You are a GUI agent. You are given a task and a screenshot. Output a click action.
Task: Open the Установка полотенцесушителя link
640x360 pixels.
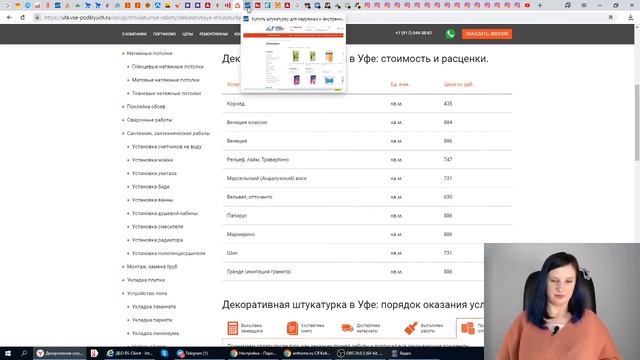click(x=168, y=253)
